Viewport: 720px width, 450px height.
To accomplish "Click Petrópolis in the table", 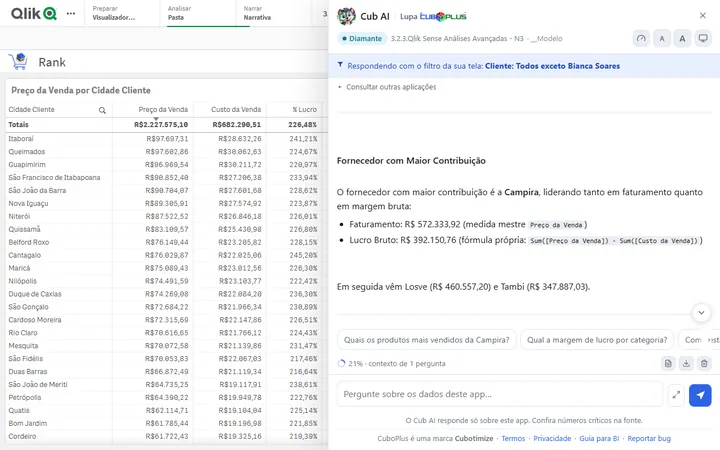I will coord(25,397).
